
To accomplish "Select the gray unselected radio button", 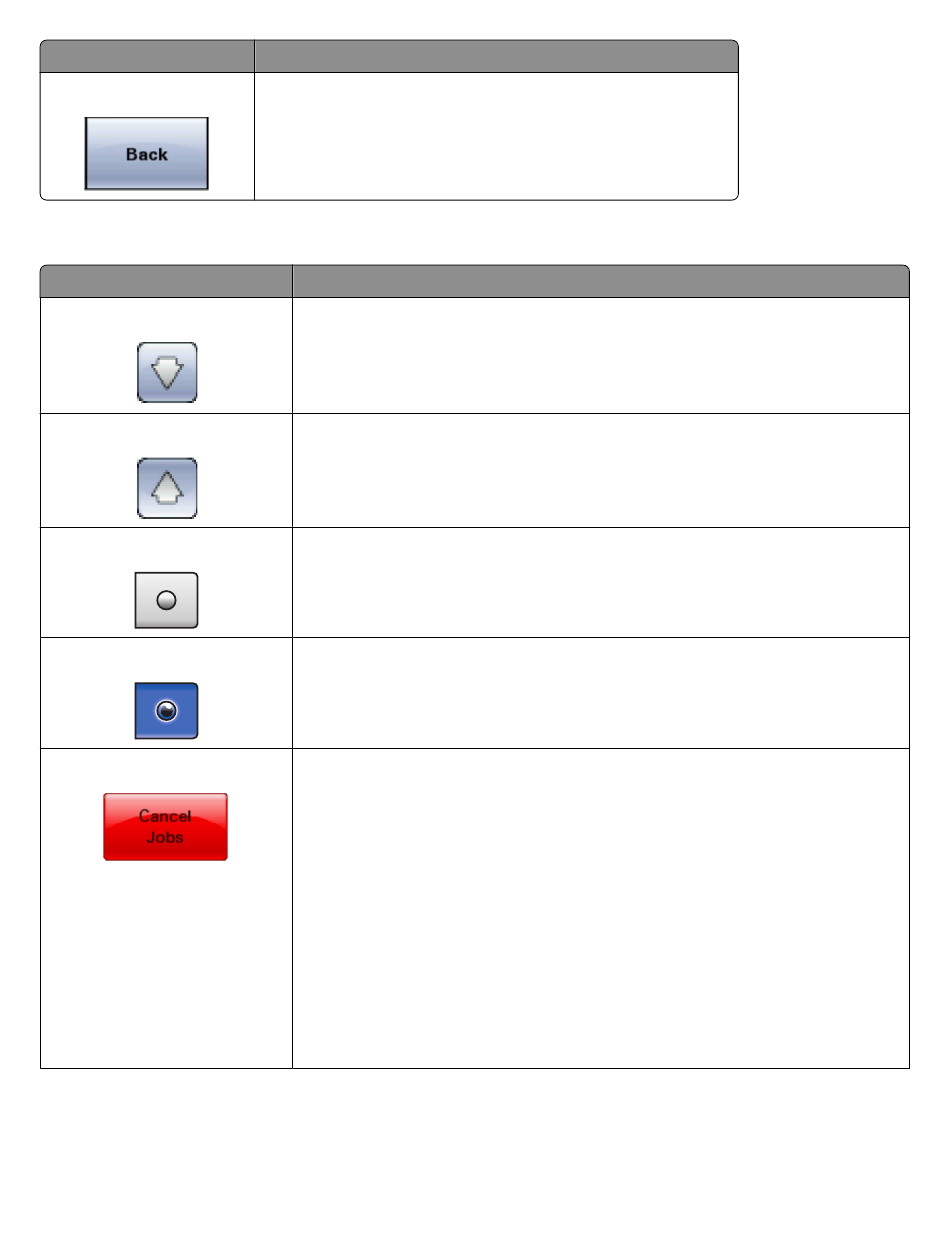I will tap(167, 600).
